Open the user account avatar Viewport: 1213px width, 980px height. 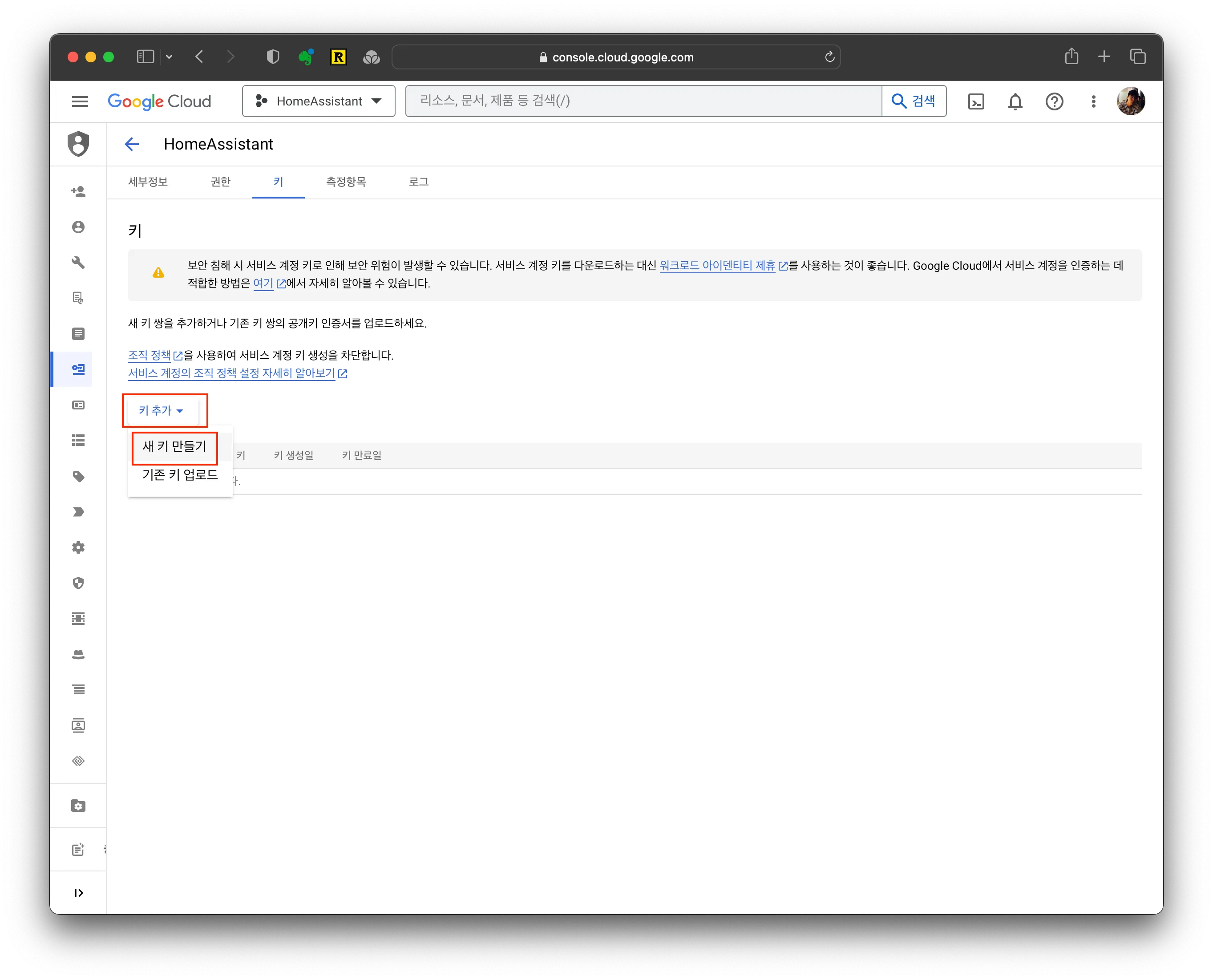click(1130, 101)
